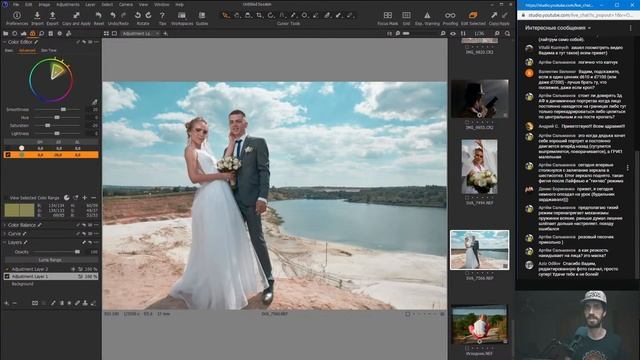This screenshot has width=640, height=360.
Task: Click the Layers Opacity slider handle
Action: 77,252
